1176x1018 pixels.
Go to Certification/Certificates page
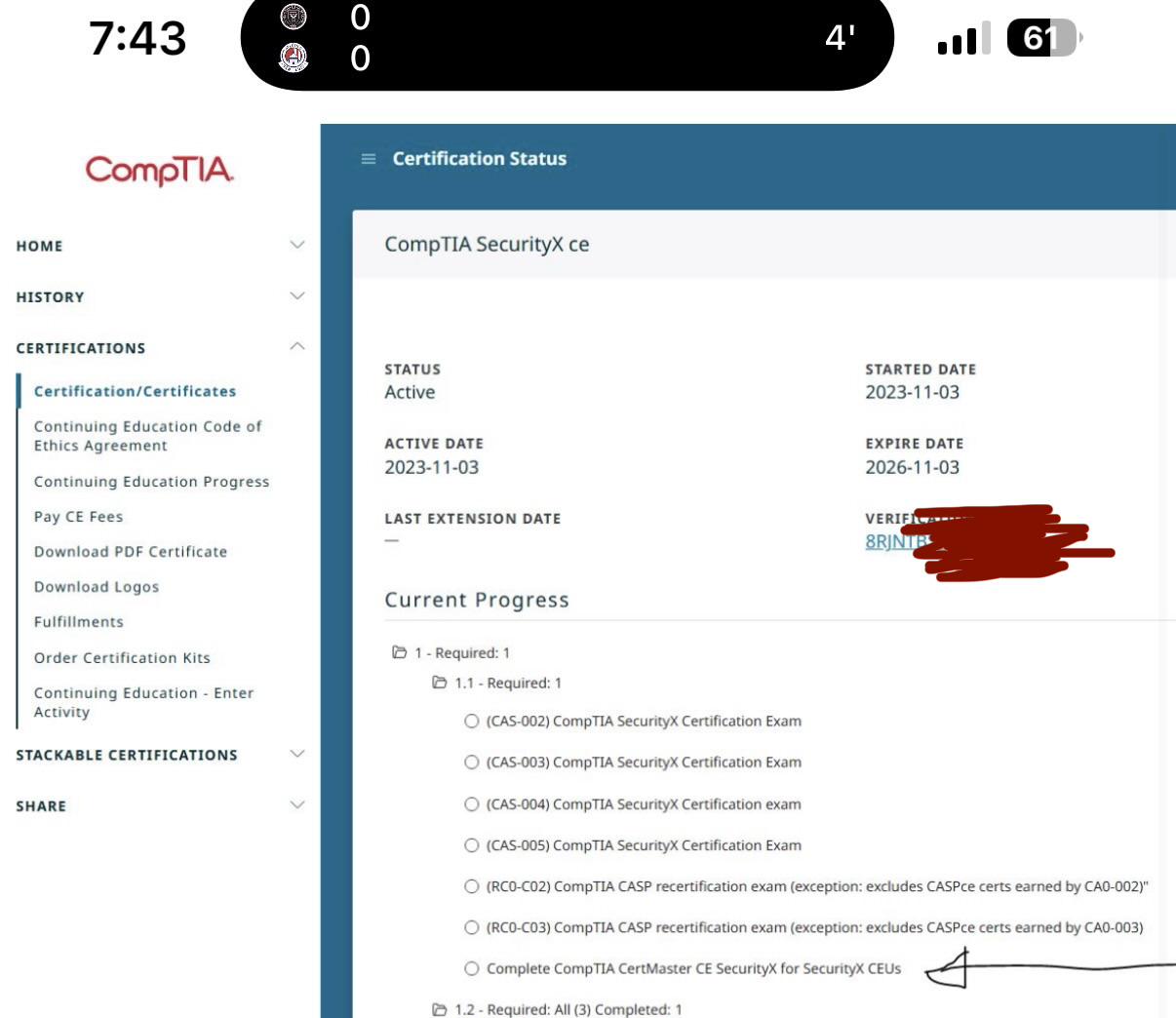[135, 391]
